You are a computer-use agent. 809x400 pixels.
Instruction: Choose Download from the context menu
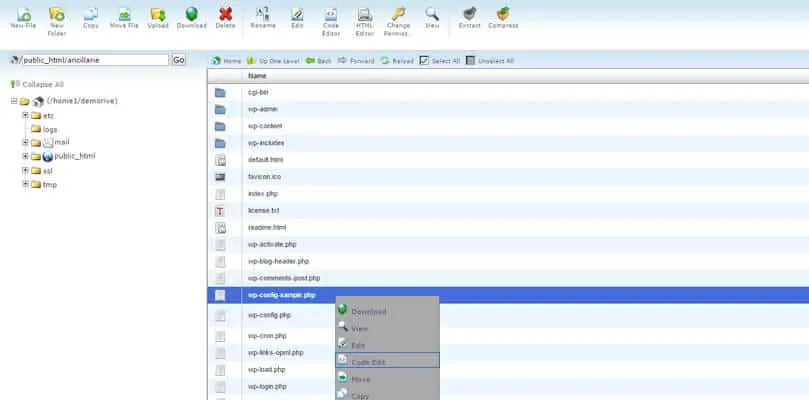(x=387, y=311)
